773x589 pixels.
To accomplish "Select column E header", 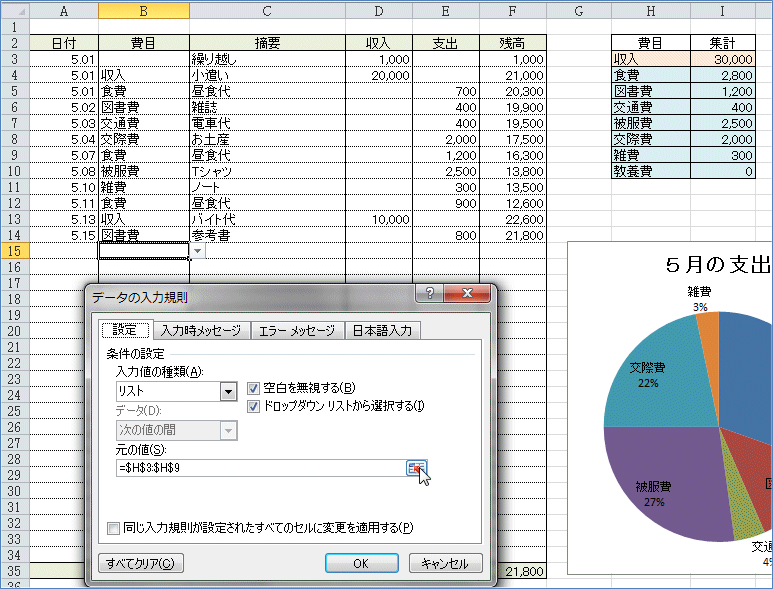I will (446, 11).
